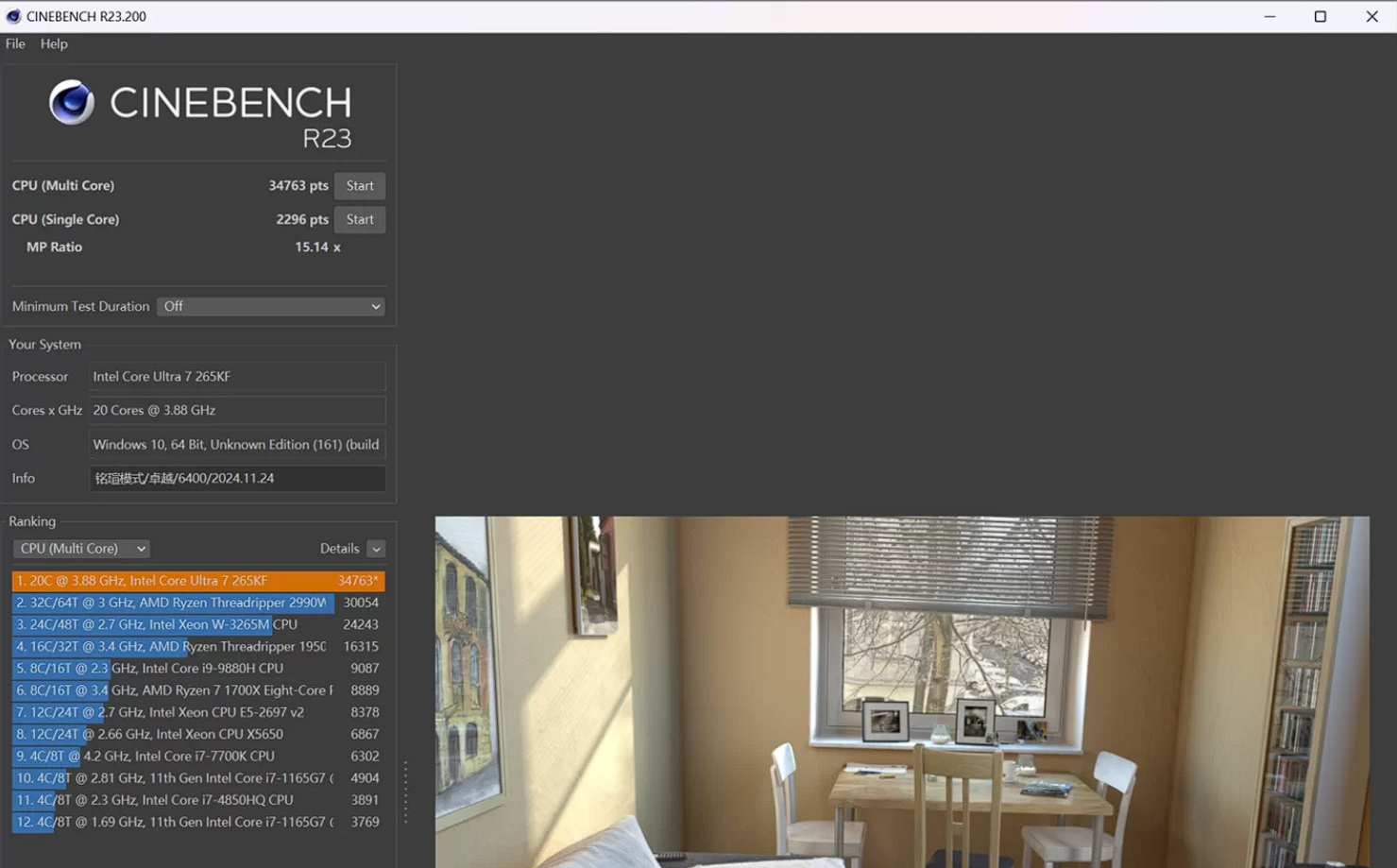Viewport: 1397px width, 868px height.
Task: Select the 16C/32T Threadripper 1950 ranking row
Action: [x=198, y=647]
